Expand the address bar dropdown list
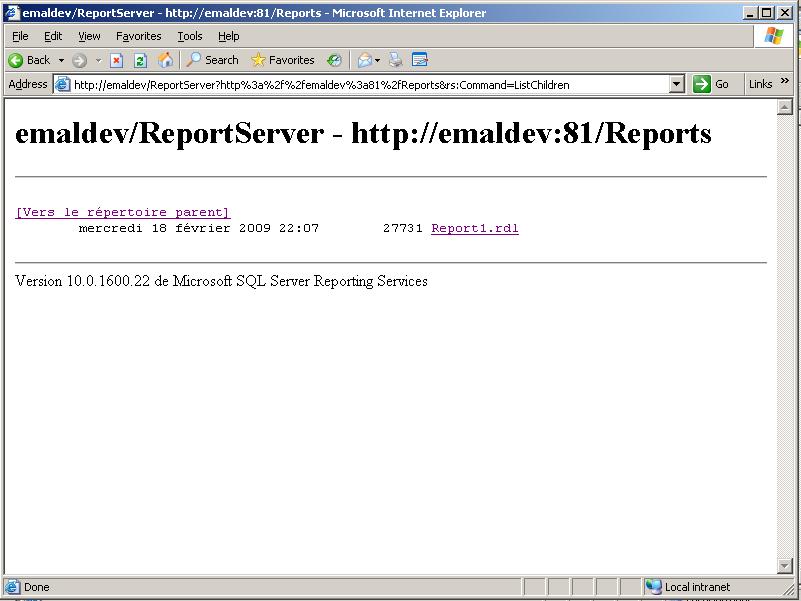The width and height of the screenshot is (801, 601). pyautogui.click(x=676, y=84)
